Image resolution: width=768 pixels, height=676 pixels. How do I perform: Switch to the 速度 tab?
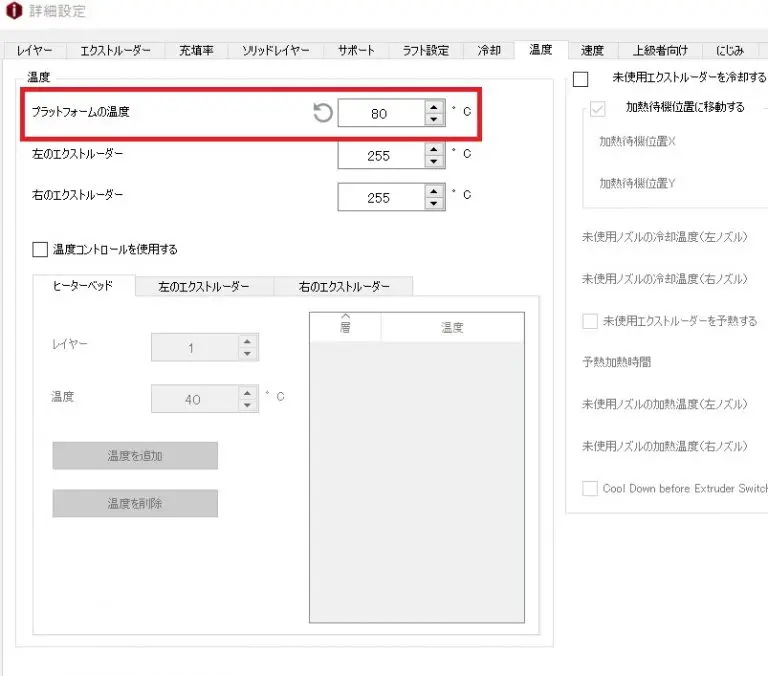[592, 50]
